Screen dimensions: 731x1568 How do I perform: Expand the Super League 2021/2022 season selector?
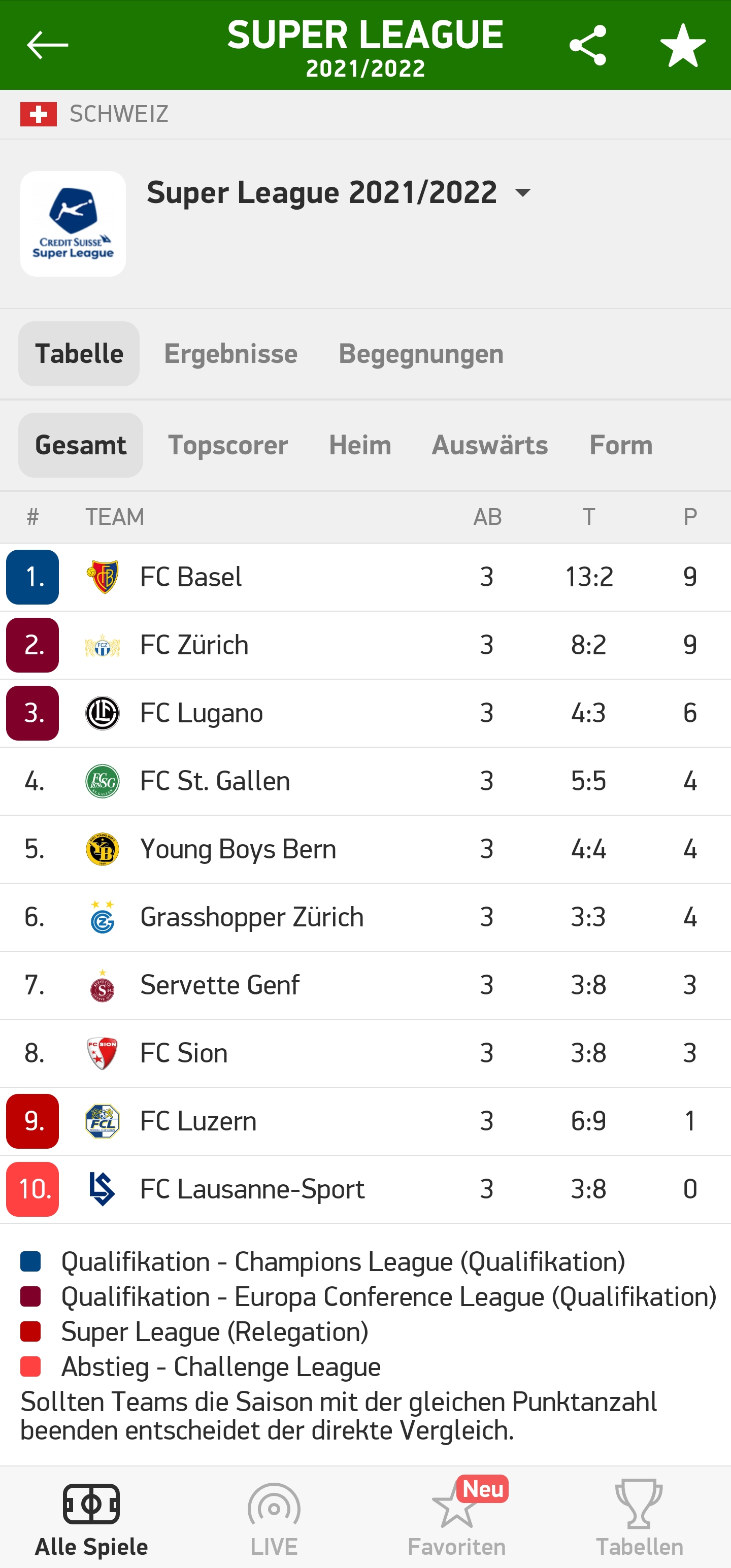tap(522, 192)
